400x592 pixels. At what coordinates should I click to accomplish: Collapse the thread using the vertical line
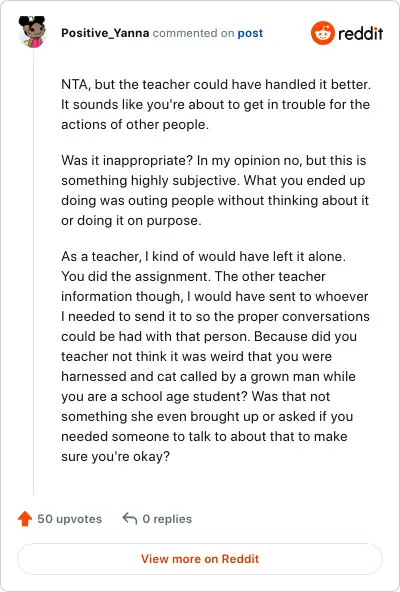tap(33, 272)
